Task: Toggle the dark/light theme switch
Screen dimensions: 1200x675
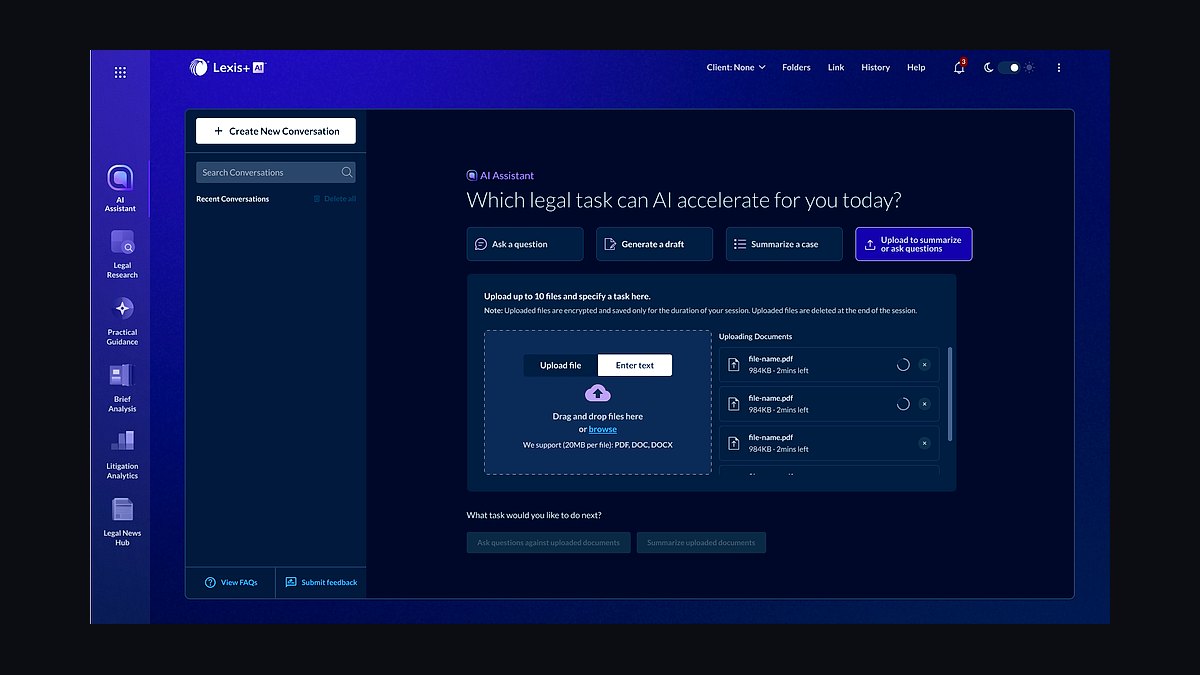Action: (1009, 68)
